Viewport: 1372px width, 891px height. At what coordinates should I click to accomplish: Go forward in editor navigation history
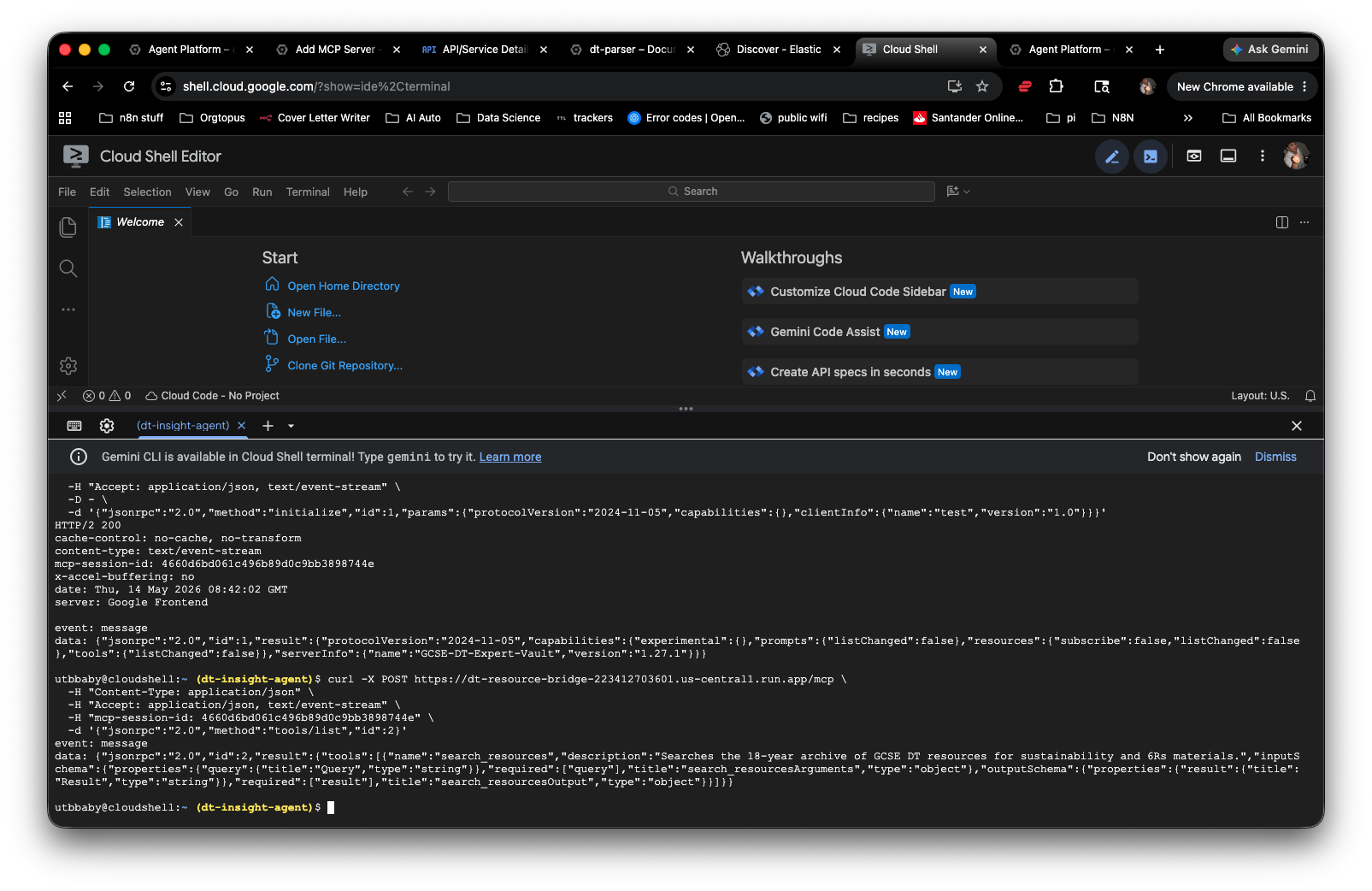[x=430, y=192]
